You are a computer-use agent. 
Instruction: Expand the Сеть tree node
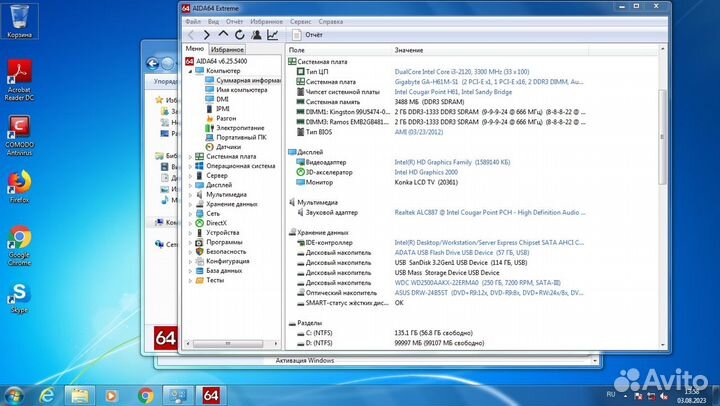[x=190, y=214]
